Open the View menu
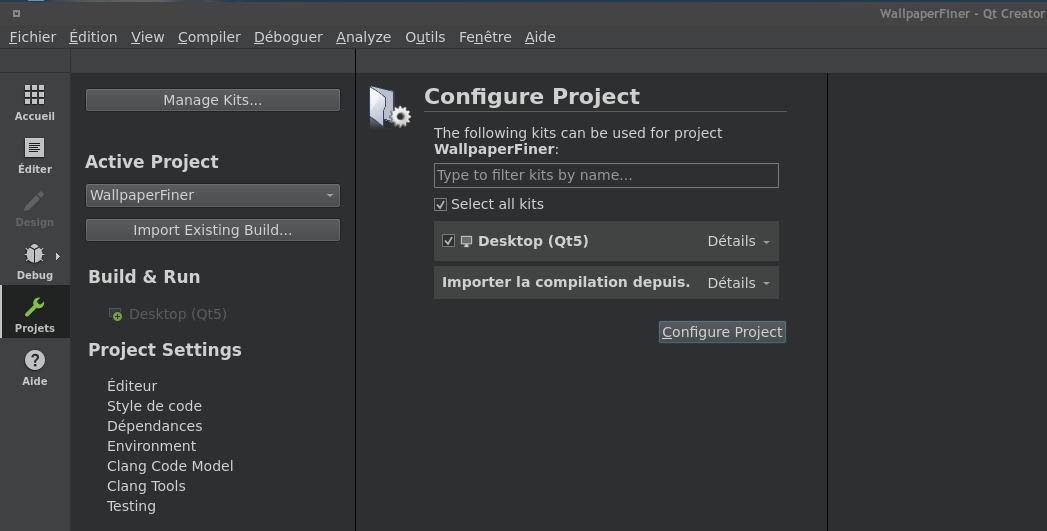Screen dimensions: 1047x531 (x=148, y=37)
